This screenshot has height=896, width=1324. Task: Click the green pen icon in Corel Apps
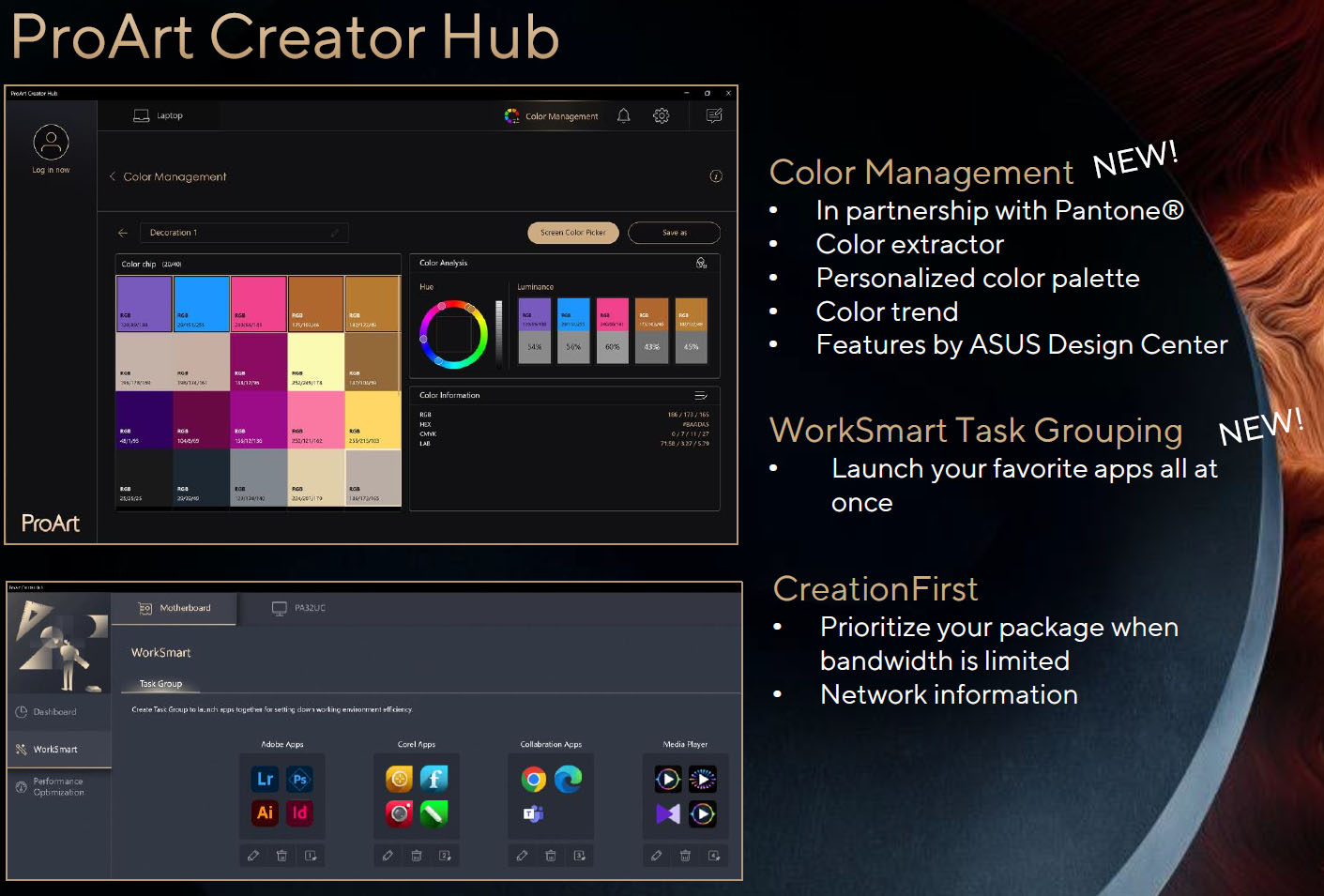tap(434, 812)
